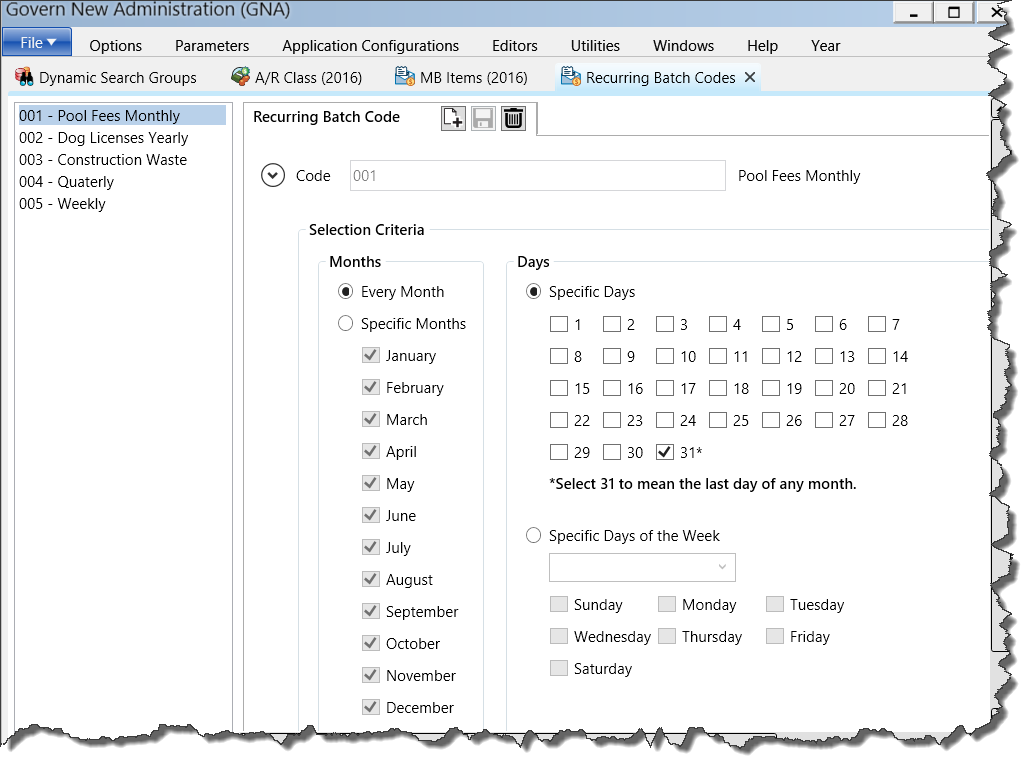Image resolution: width=1034 pixels, height=770 pixels.
Task: Open the Utilities menu
Action: pos(595,45)
